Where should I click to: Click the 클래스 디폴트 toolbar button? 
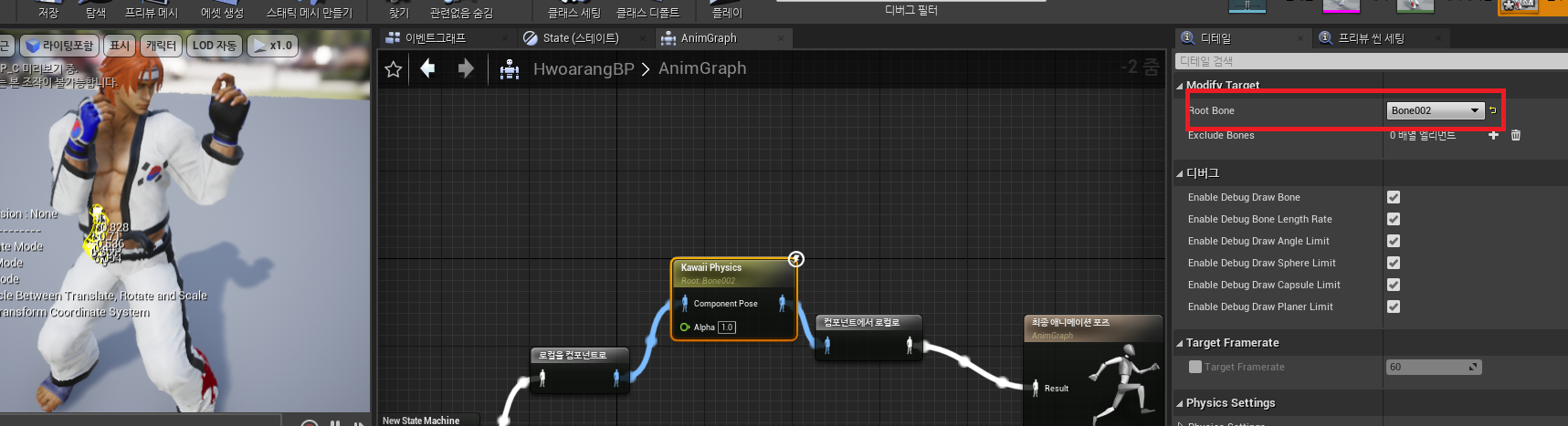[x=647, y=12]
